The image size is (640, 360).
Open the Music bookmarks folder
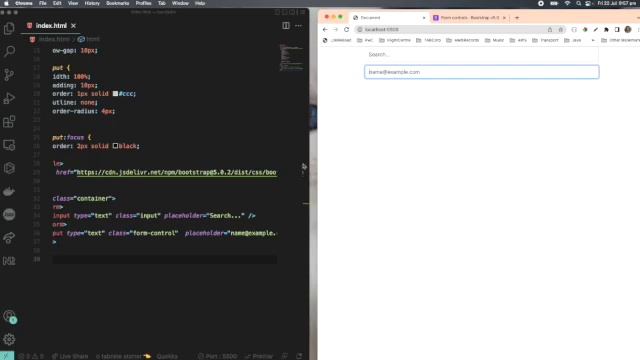pyautogui.click(x=494, y=40)
